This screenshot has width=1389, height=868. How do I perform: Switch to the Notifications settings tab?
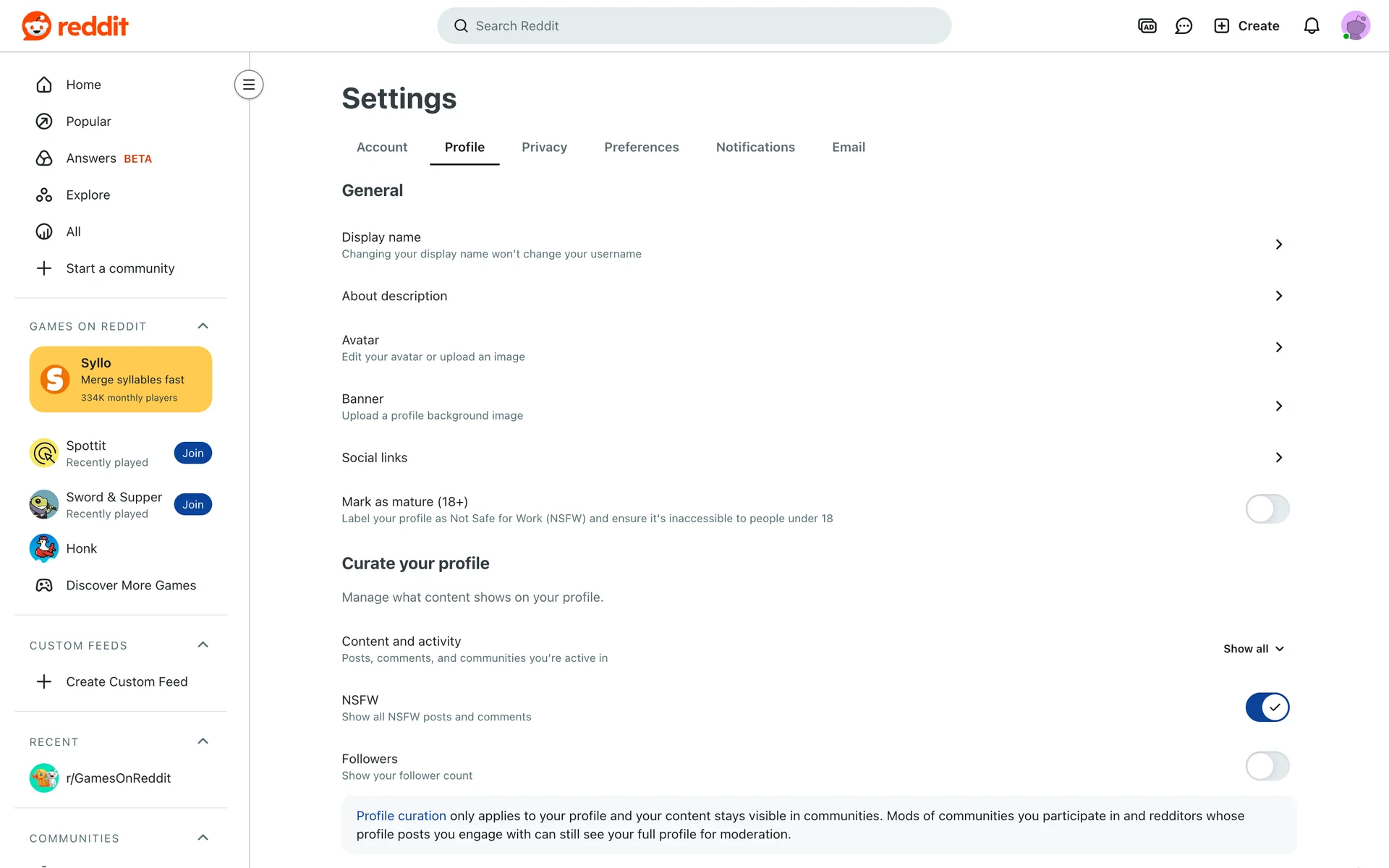pyautogui.click(x=755, y=148)
